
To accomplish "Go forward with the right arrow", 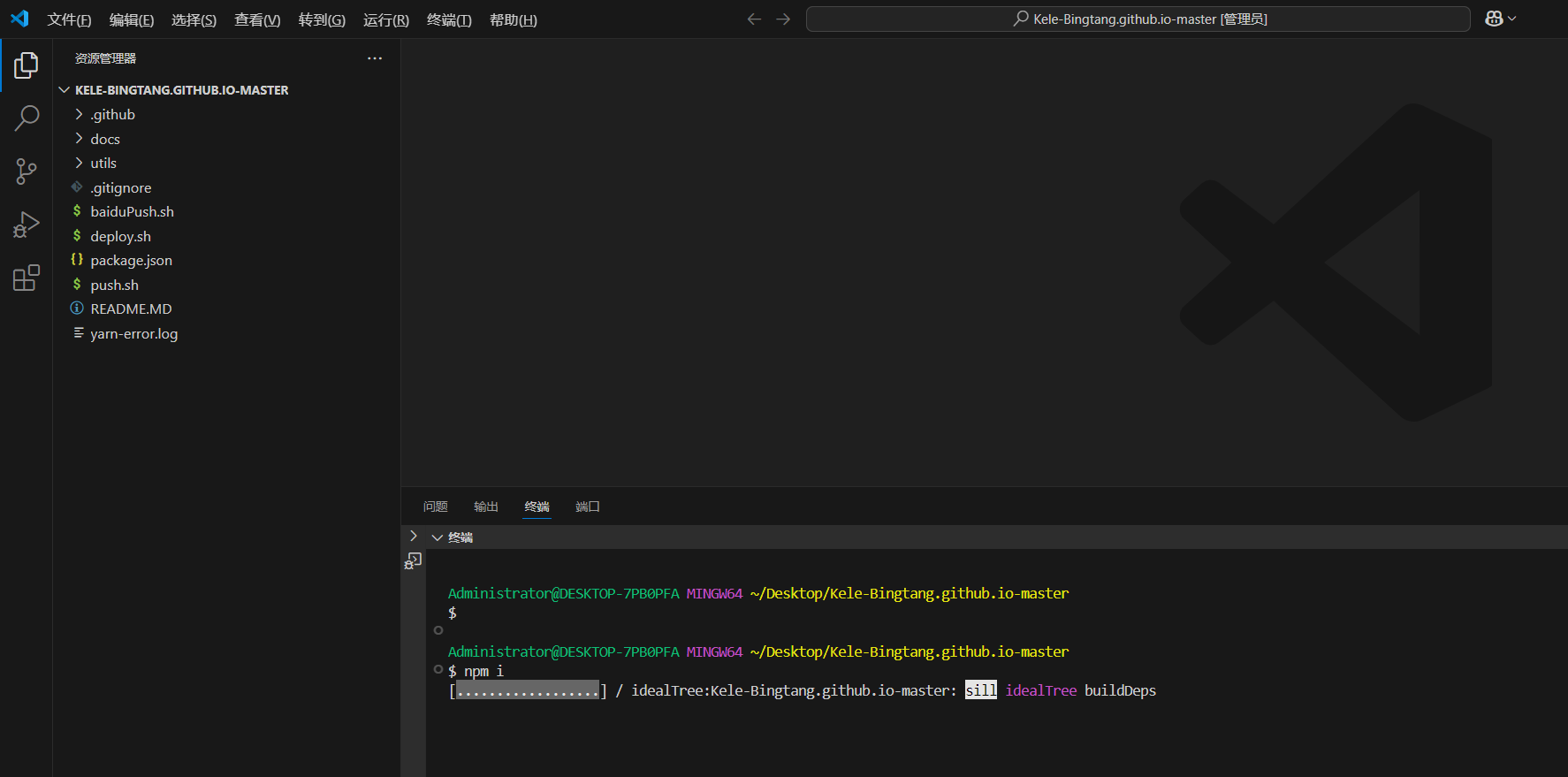I will click(783, 19).
